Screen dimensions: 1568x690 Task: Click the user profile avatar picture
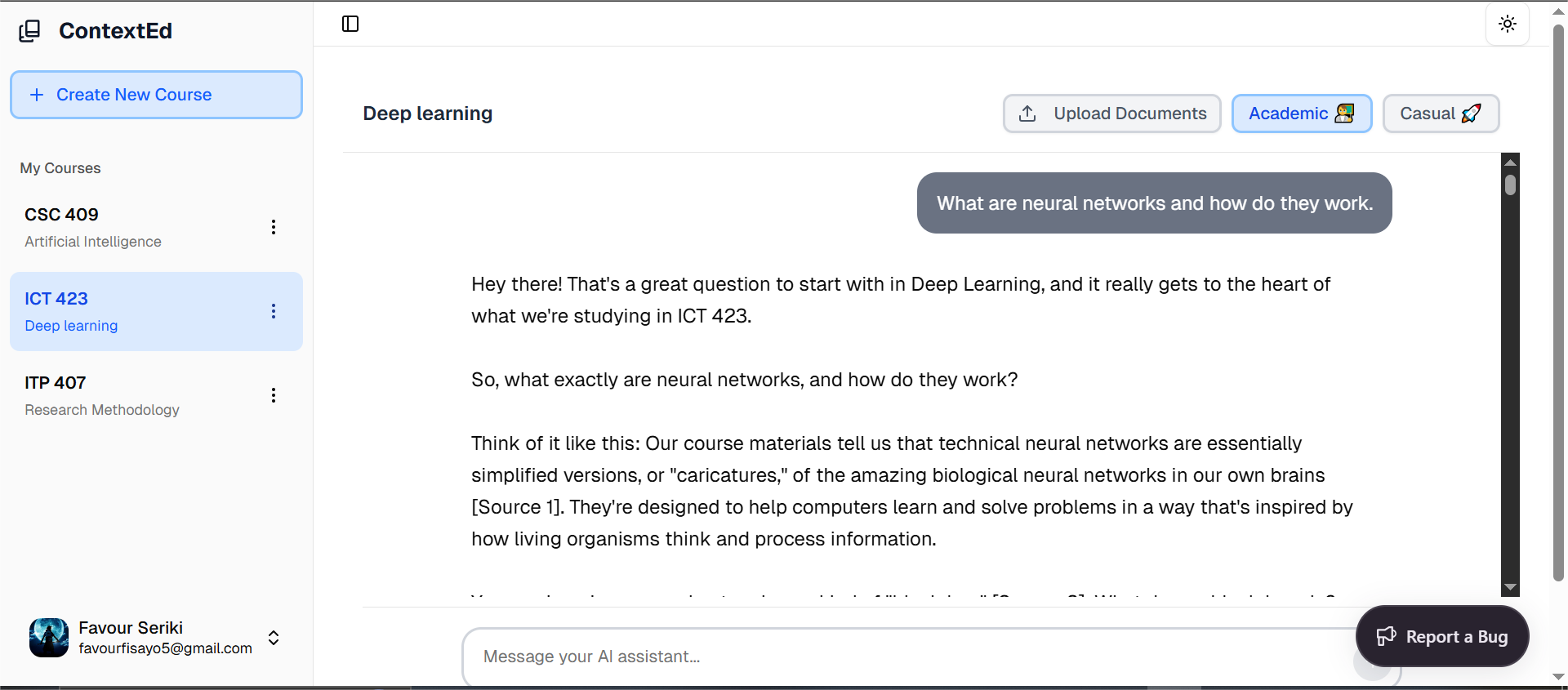(x=48, y=638)
